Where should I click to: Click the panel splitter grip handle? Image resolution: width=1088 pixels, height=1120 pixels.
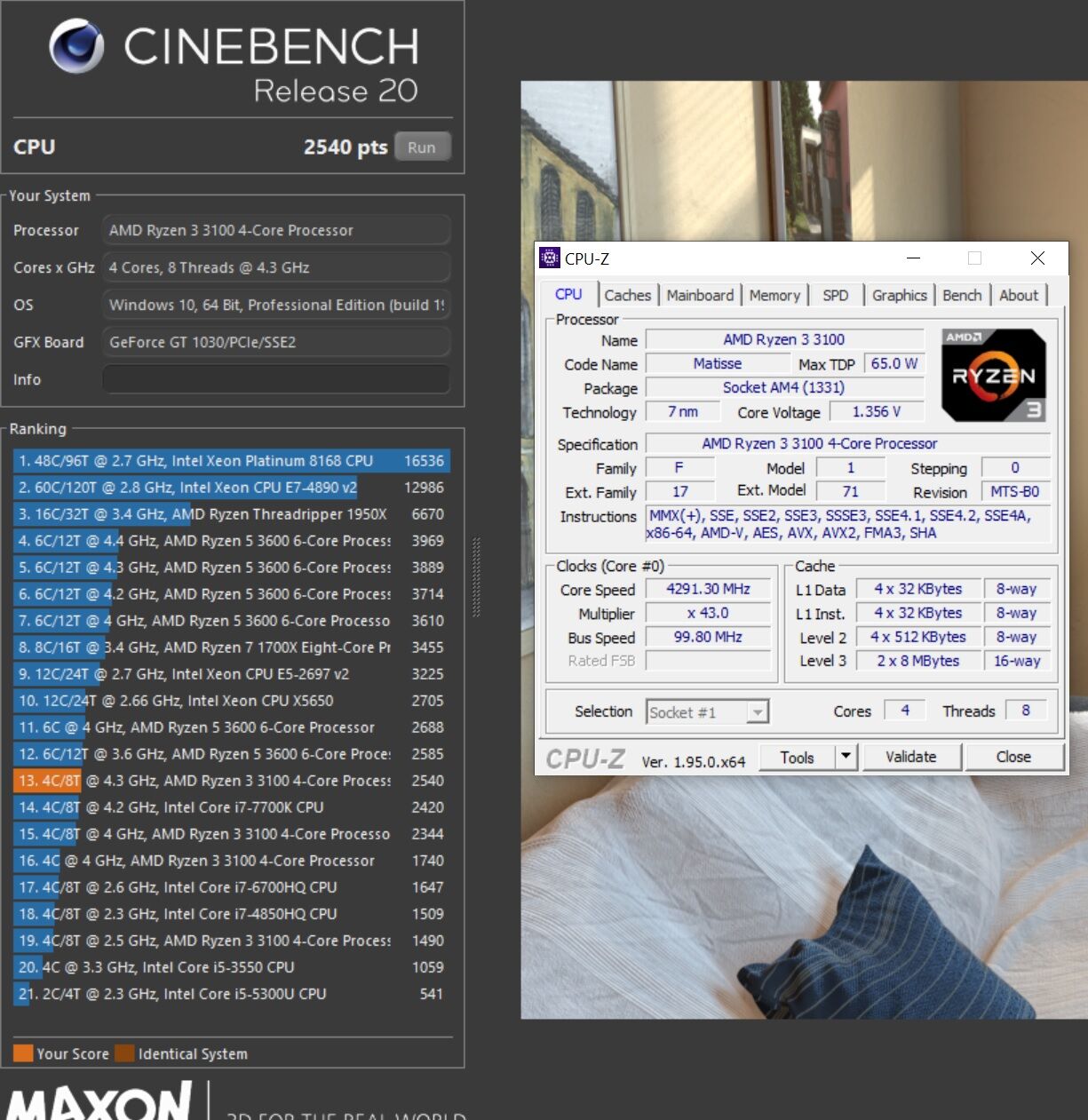click(476, 577)
